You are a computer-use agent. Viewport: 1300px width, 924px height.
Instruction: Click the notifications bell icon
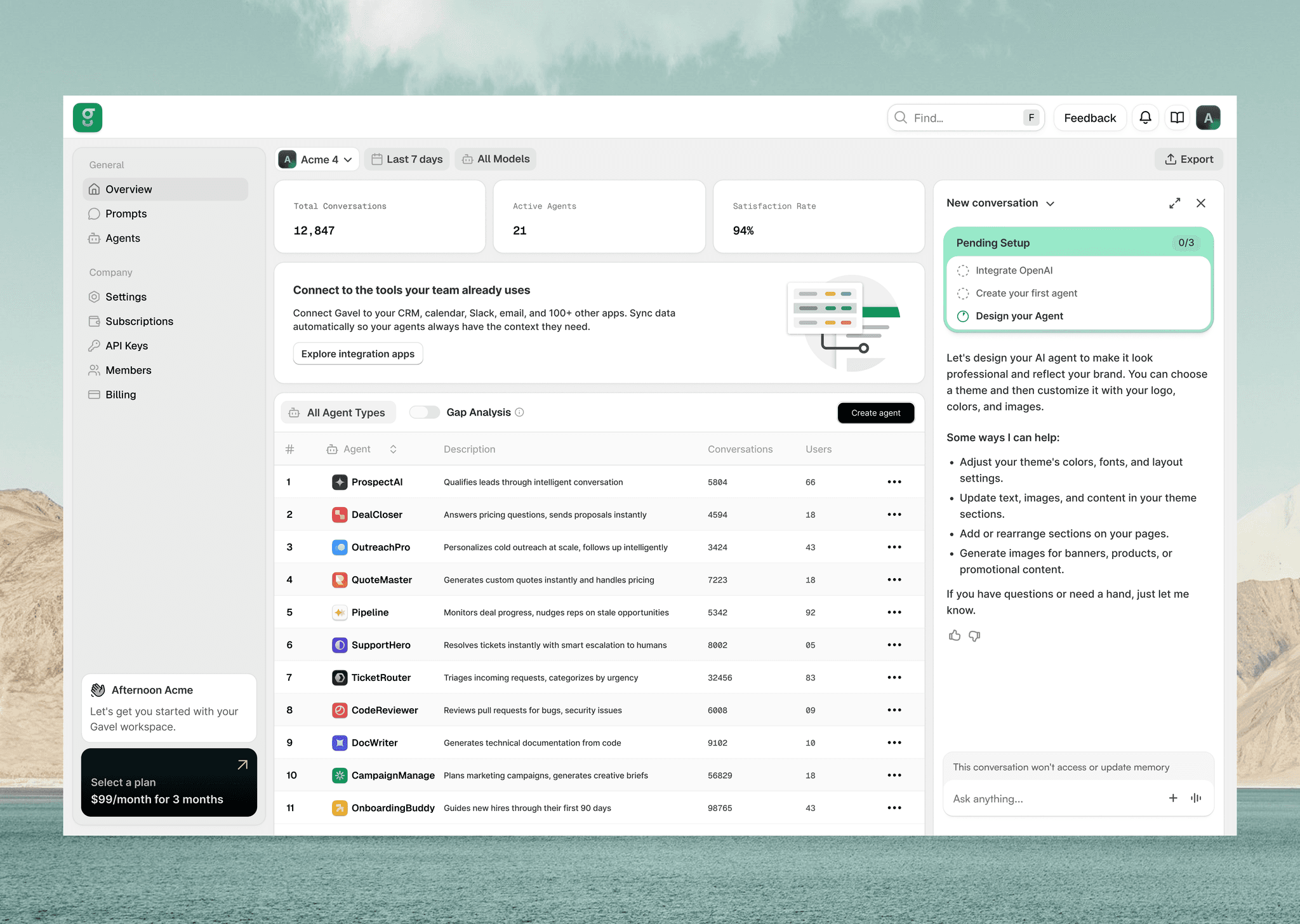pyautogui.click(x=1145, y=118)
